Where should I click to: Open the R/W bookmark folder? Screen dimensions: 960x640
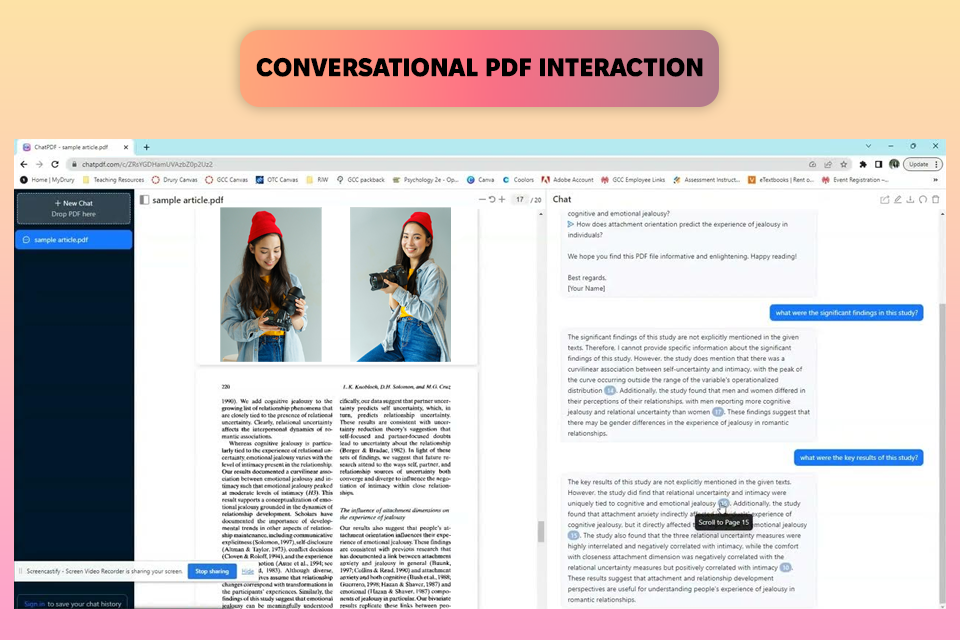tap(317, 180)
